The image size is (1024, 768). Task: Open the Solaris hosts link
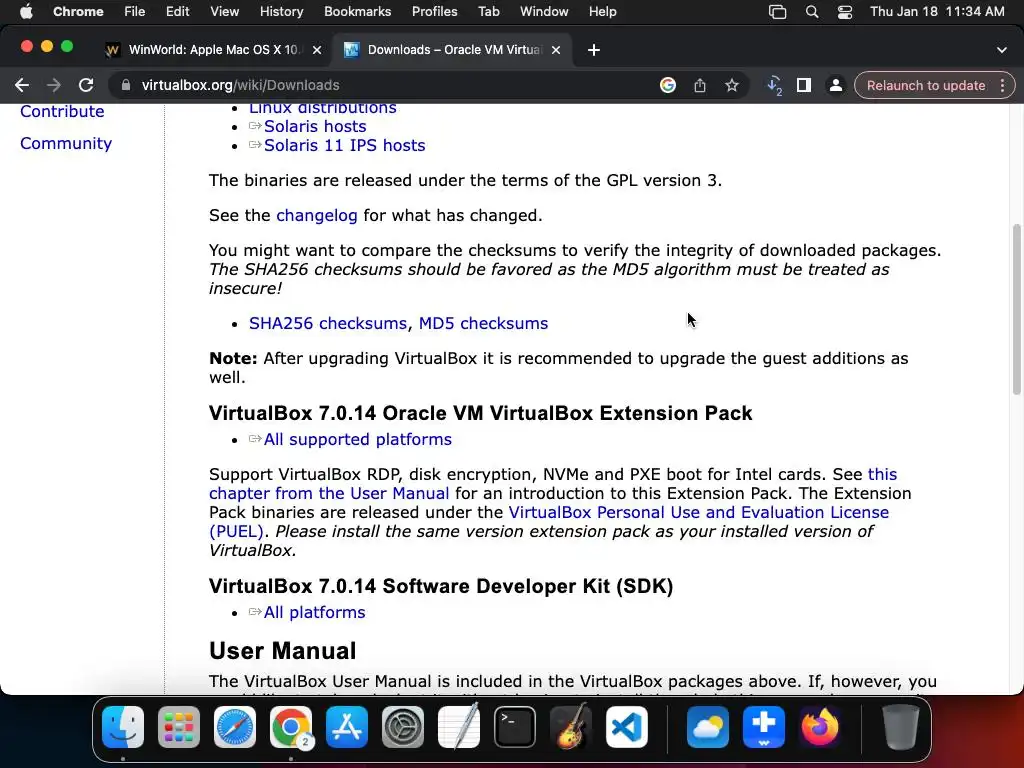point(315,127)
